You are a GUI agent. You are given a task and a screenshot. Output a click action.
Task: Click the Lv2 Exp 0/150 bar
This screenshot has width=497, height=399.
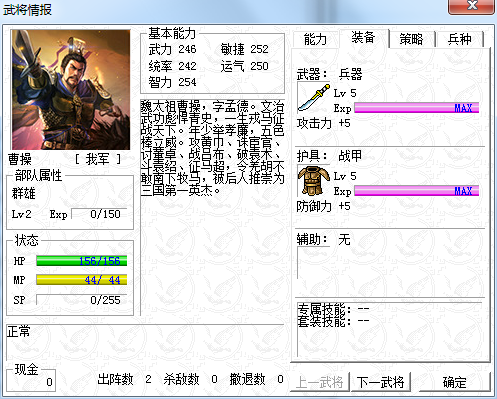click(x=99, y=214)
